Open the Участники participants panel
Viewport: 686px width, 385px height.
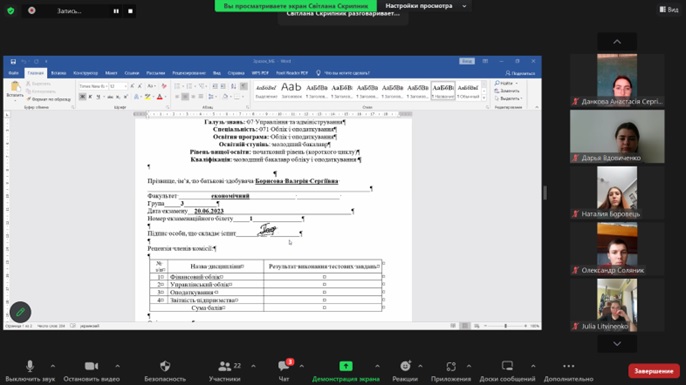pyautogui.click(x=225, y=366)
